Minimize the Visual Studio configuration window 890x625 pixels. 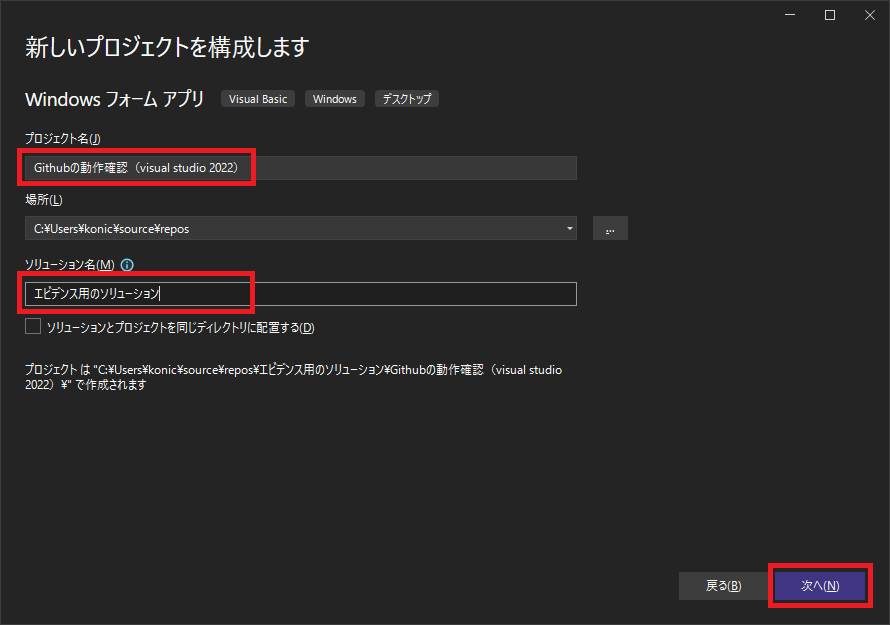[x=789, y=15]
